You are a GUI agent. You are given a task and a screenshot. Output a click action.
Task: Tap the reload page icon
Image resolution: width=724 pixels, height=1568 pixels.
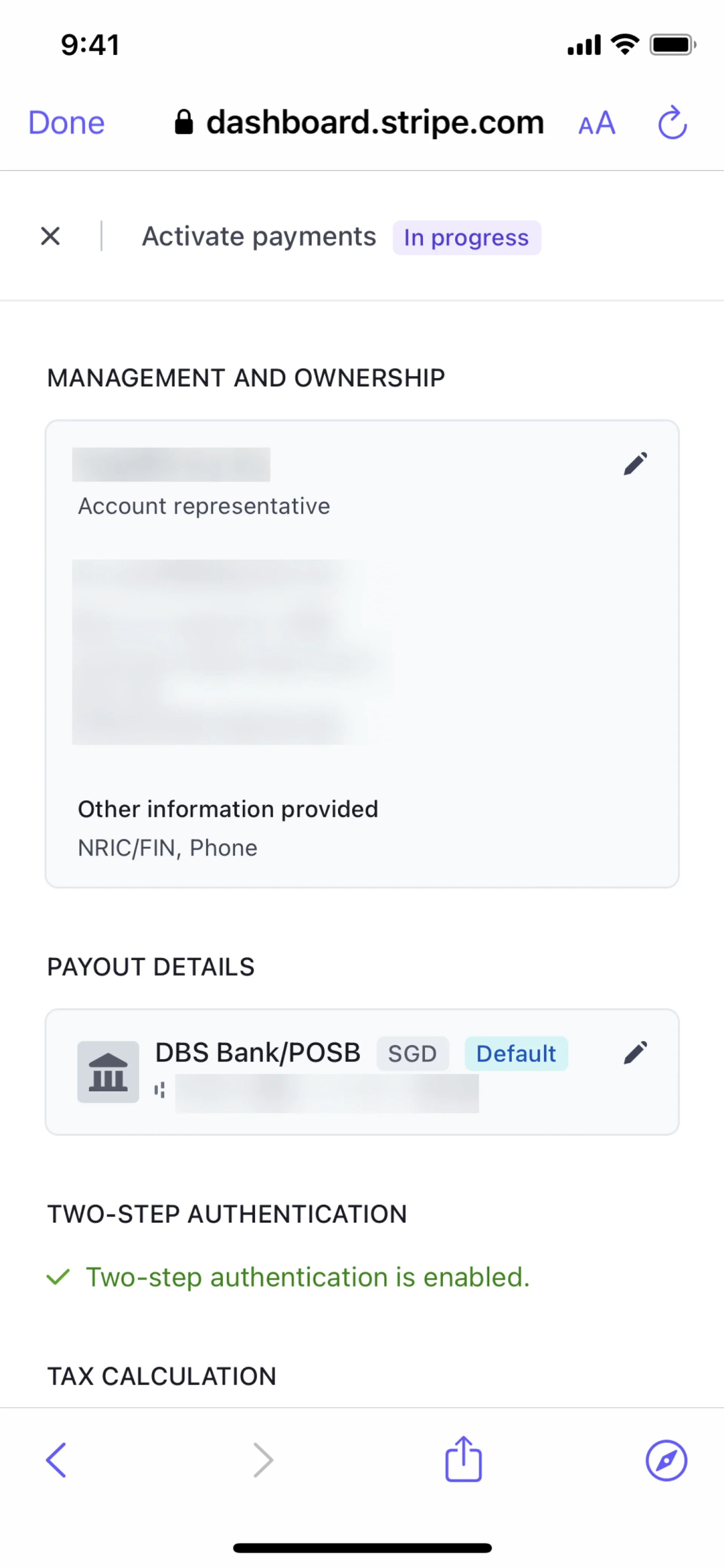click(x=672, y=123)
